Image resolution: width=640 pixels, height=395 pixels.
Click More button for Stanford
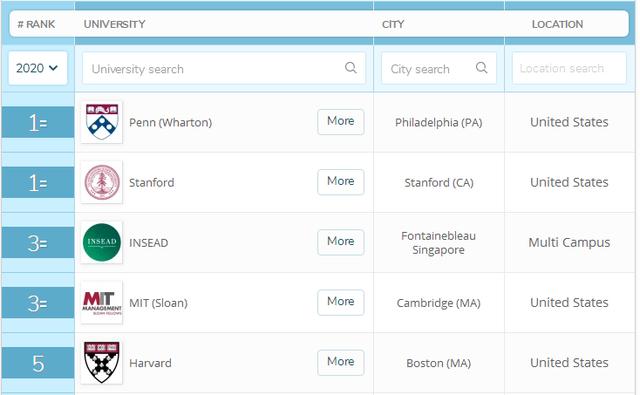pos(341,182)
